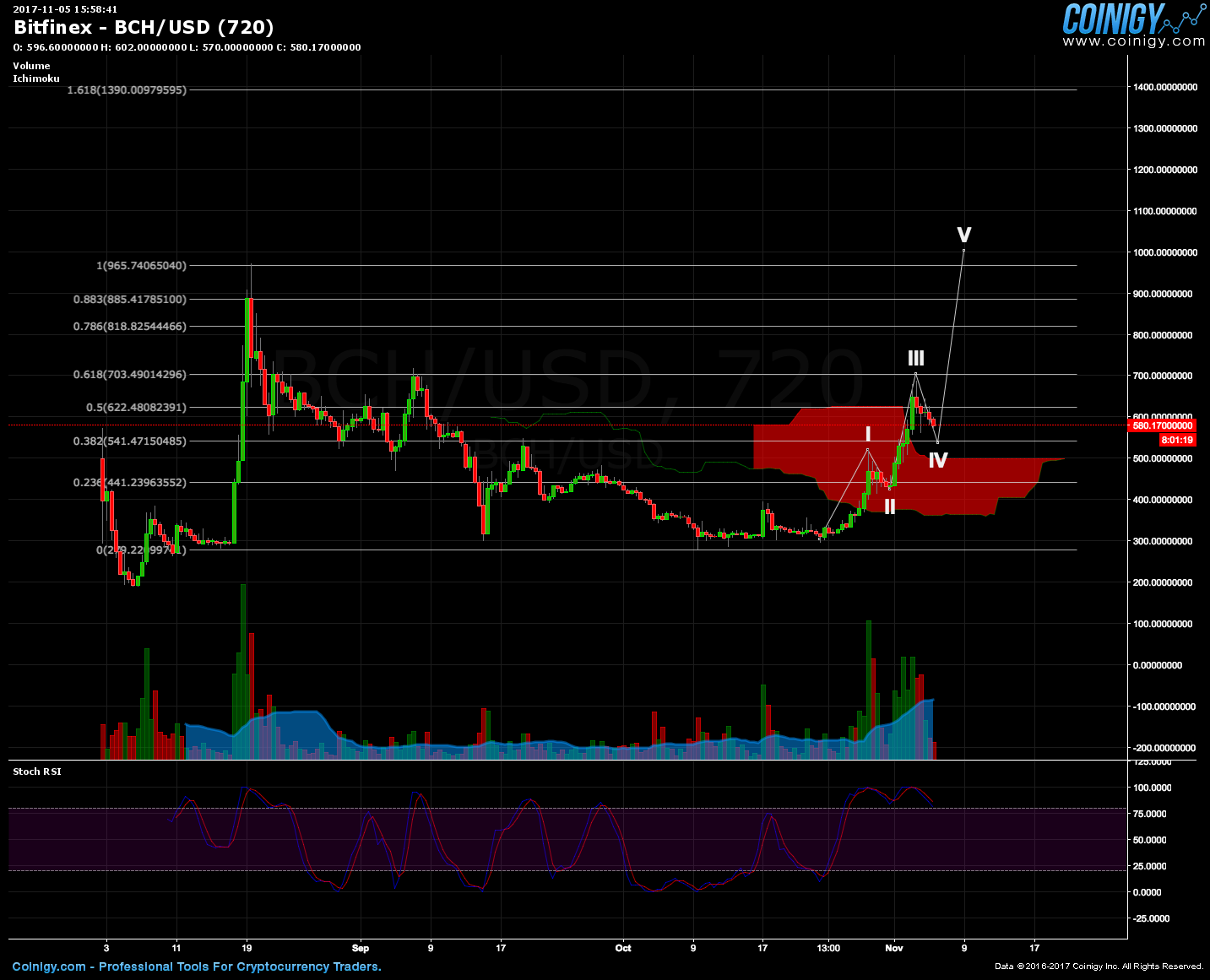Click the 0.618(703.49014296) Fibonacci label
The width and height of the screenshot is (1210, 980).
pyautogui.click(x=130, y=374)
